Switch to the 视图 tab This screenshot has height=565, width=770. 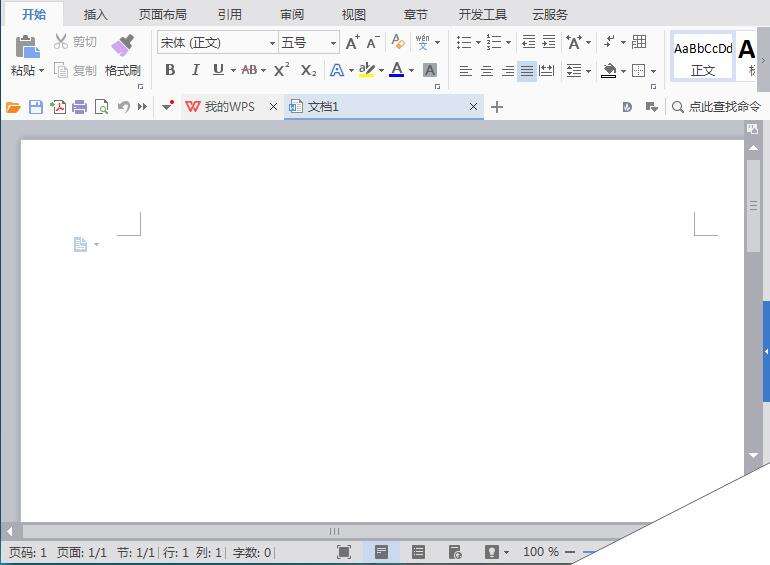(x=354, y=15)
